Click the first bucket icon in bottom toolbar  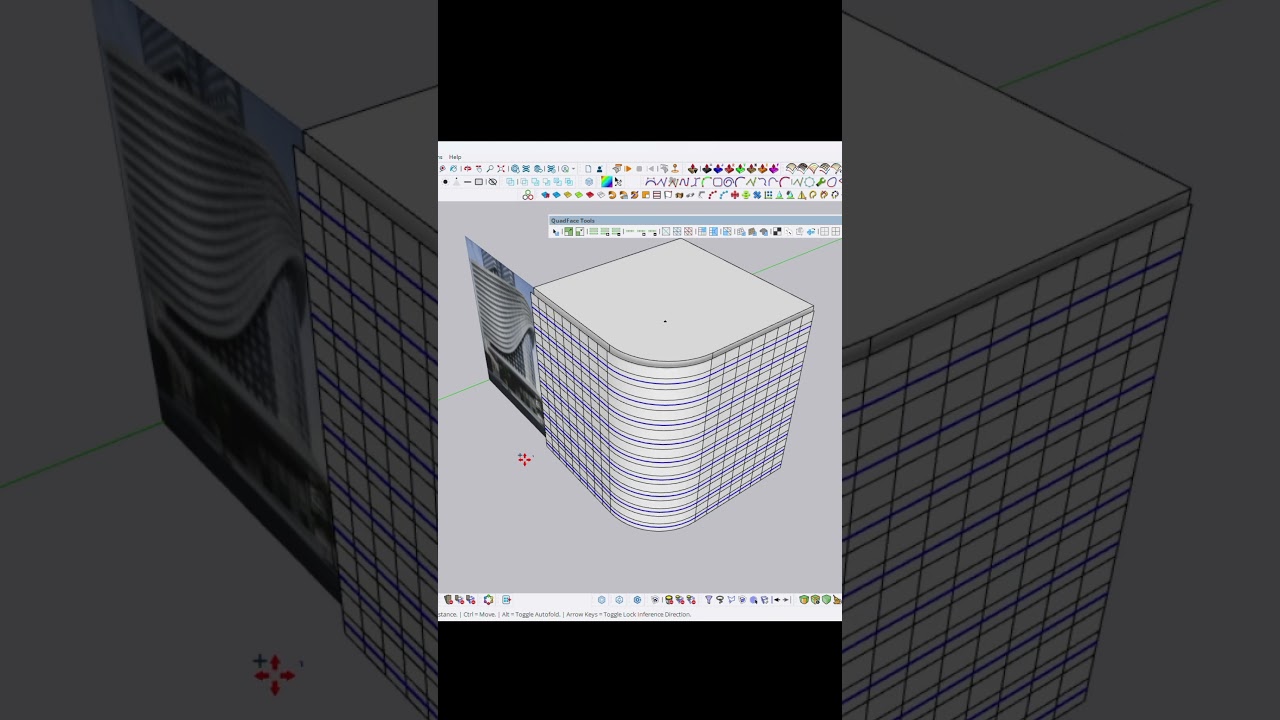coord(448,600)
